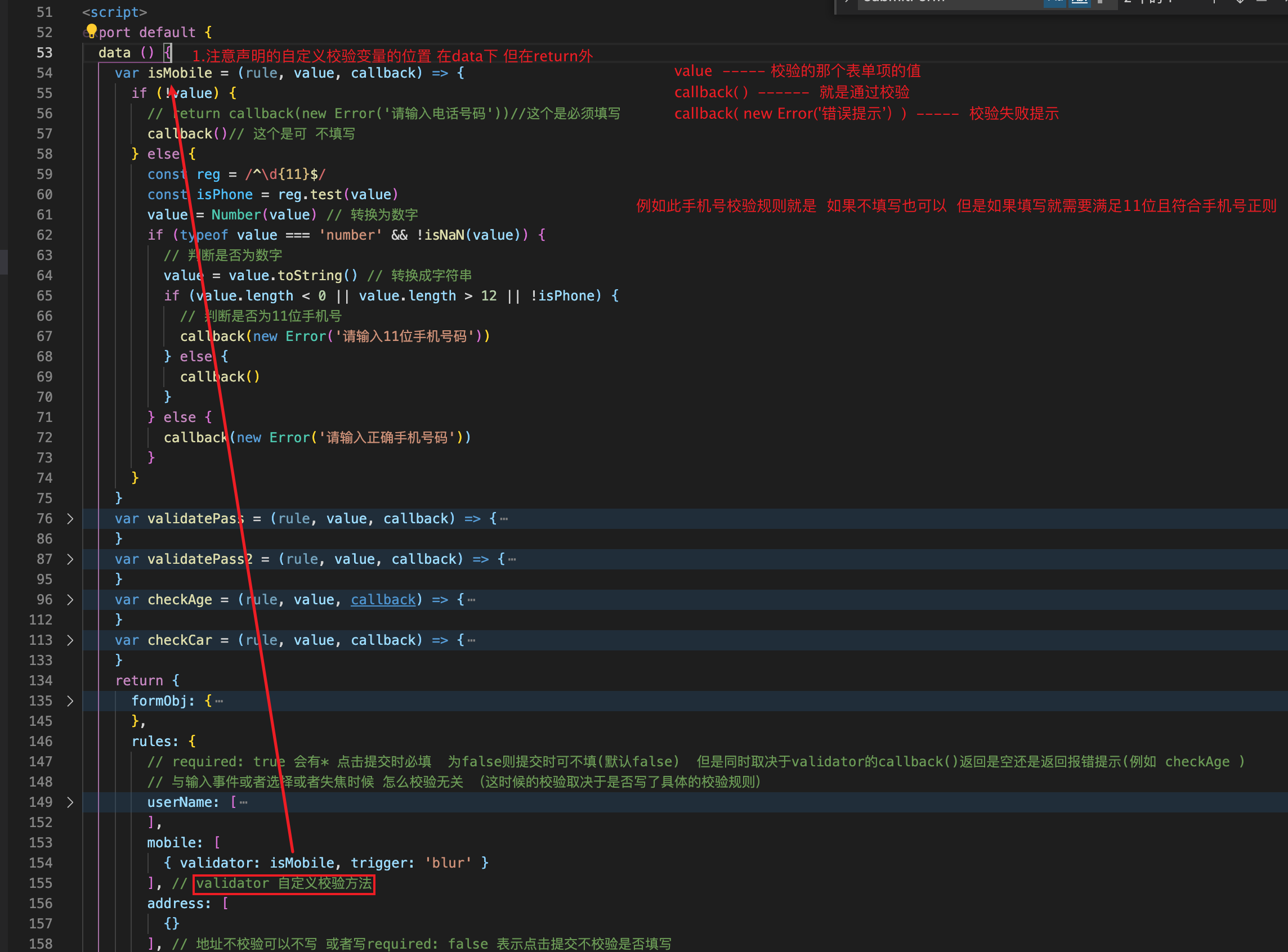Screen dimensions: 1288x952
Task: Click line number 53 in gutter
Action: pos(44,52)
